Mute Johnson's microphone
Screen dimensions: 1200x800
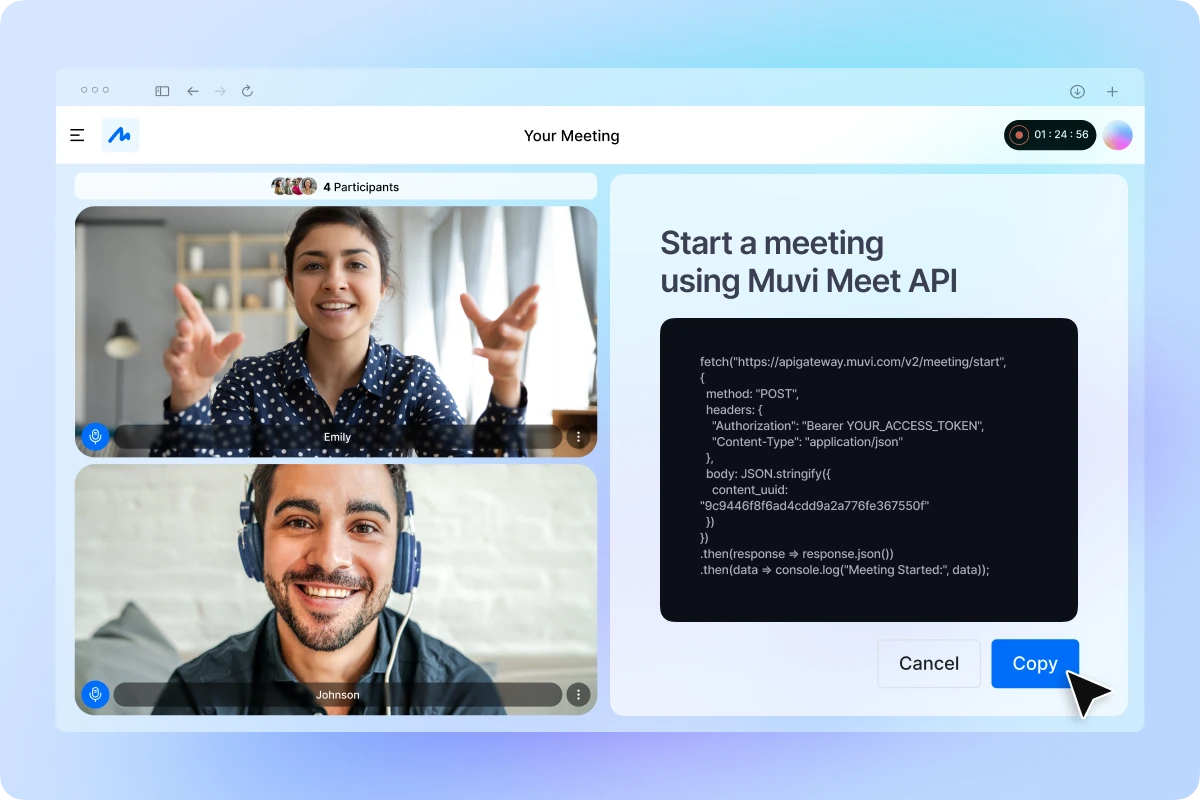pos(95,694)
